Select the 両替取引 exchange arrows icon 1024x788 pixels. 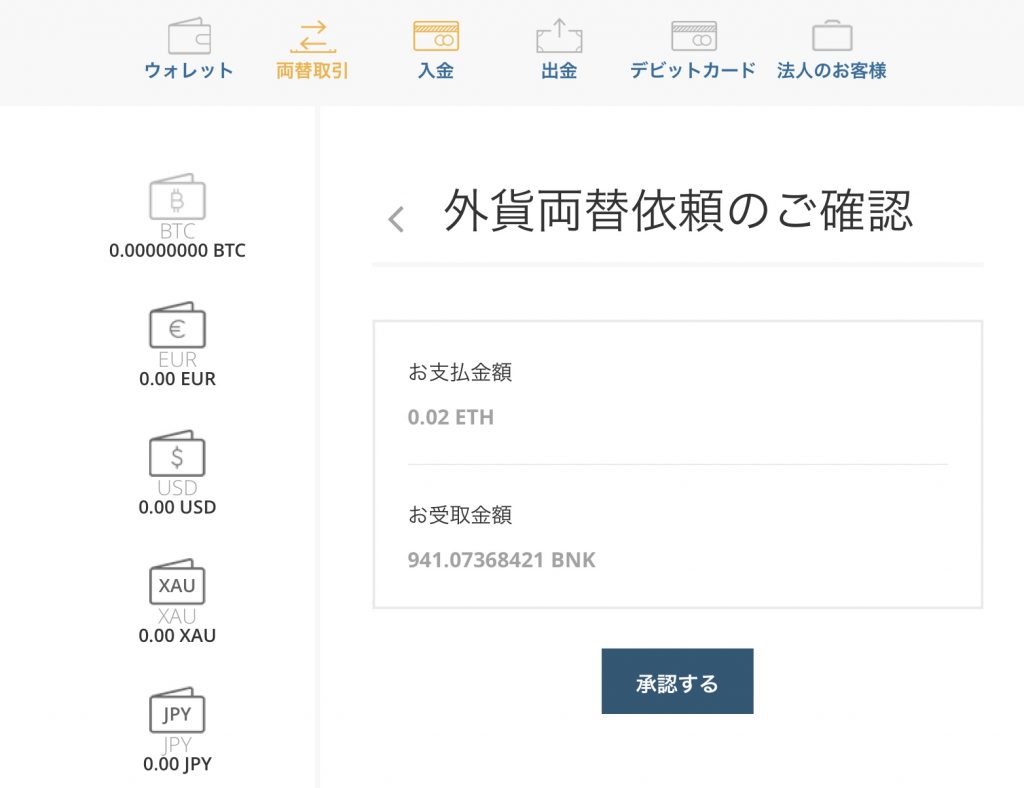313,37
